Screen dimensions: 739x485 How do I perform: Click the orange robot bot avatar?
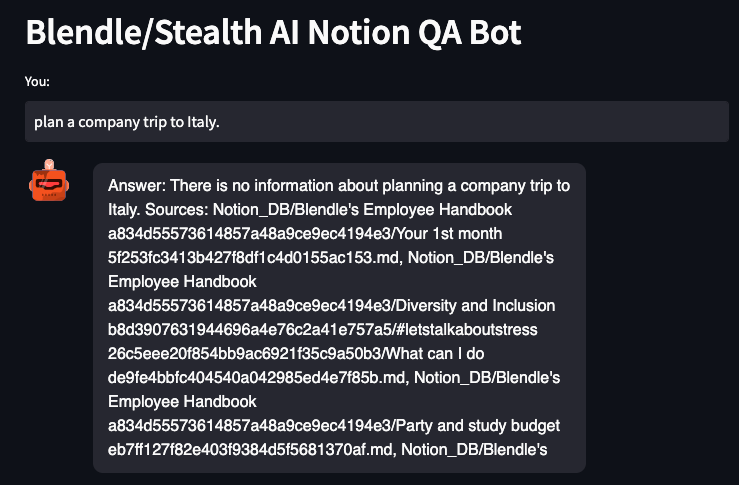click(x=47, y=181)
